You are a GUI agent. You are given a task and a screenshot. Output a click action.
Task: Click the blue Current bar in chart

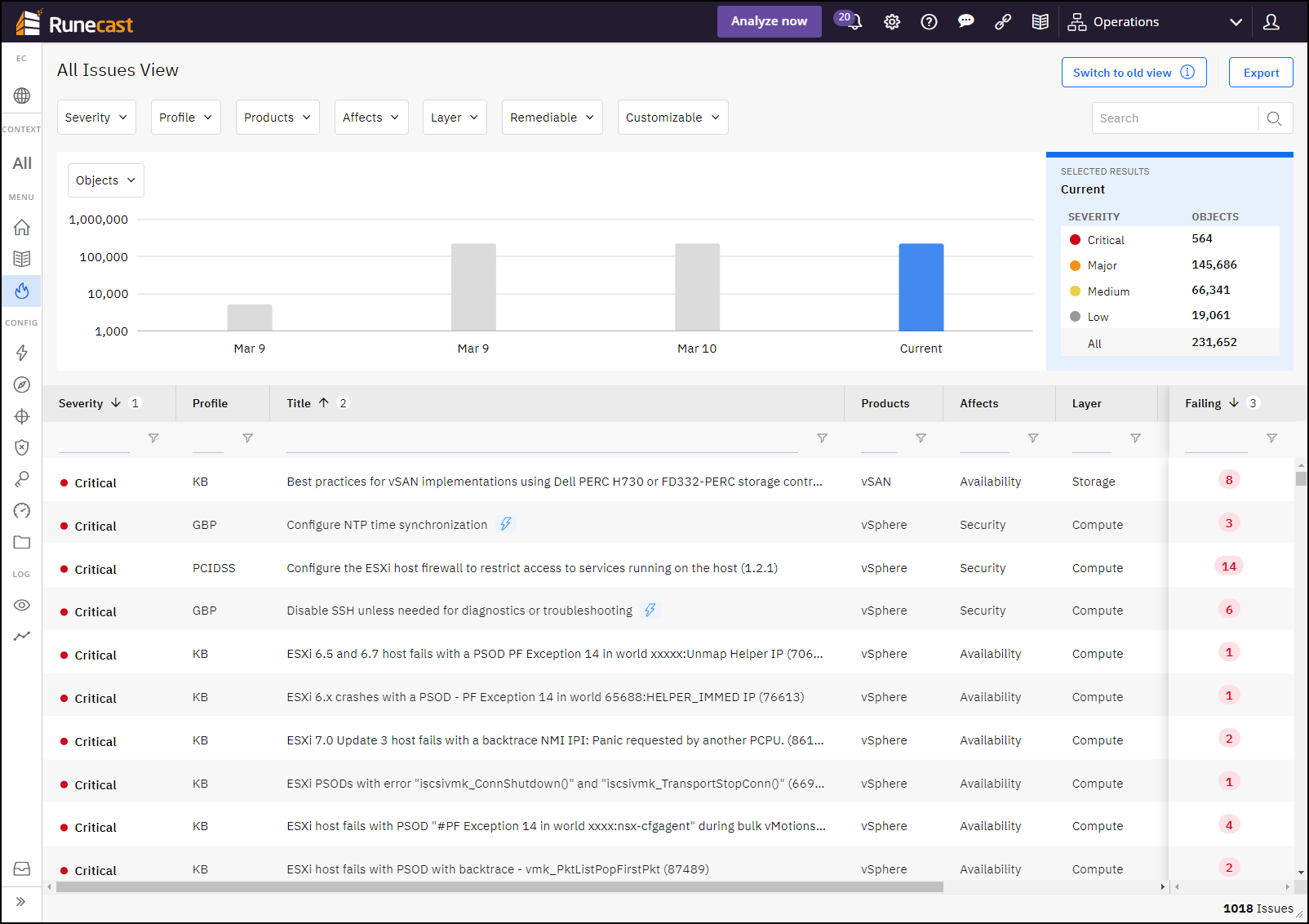click(921, 287)
